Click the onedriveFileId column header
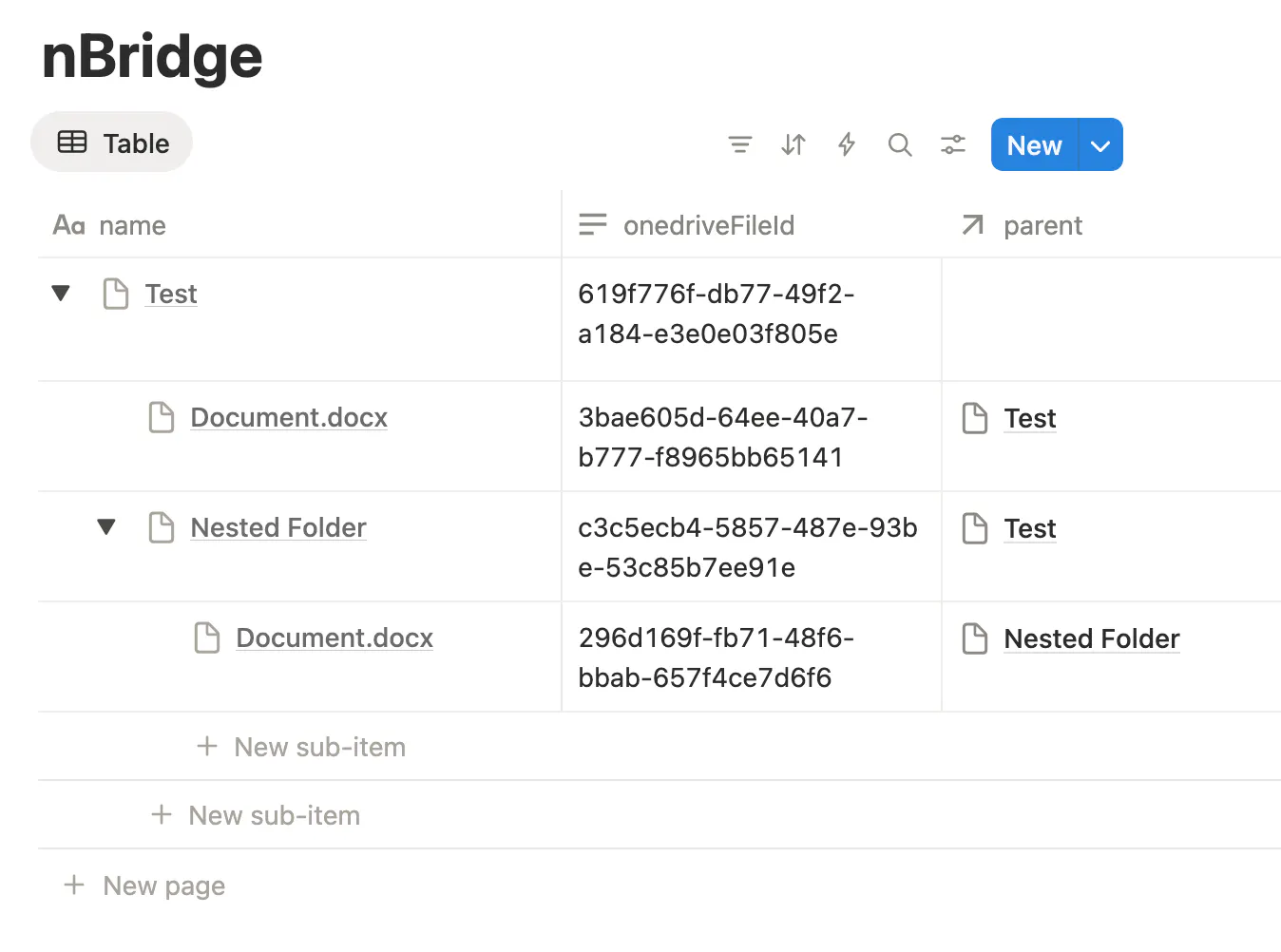 point(752,225)
